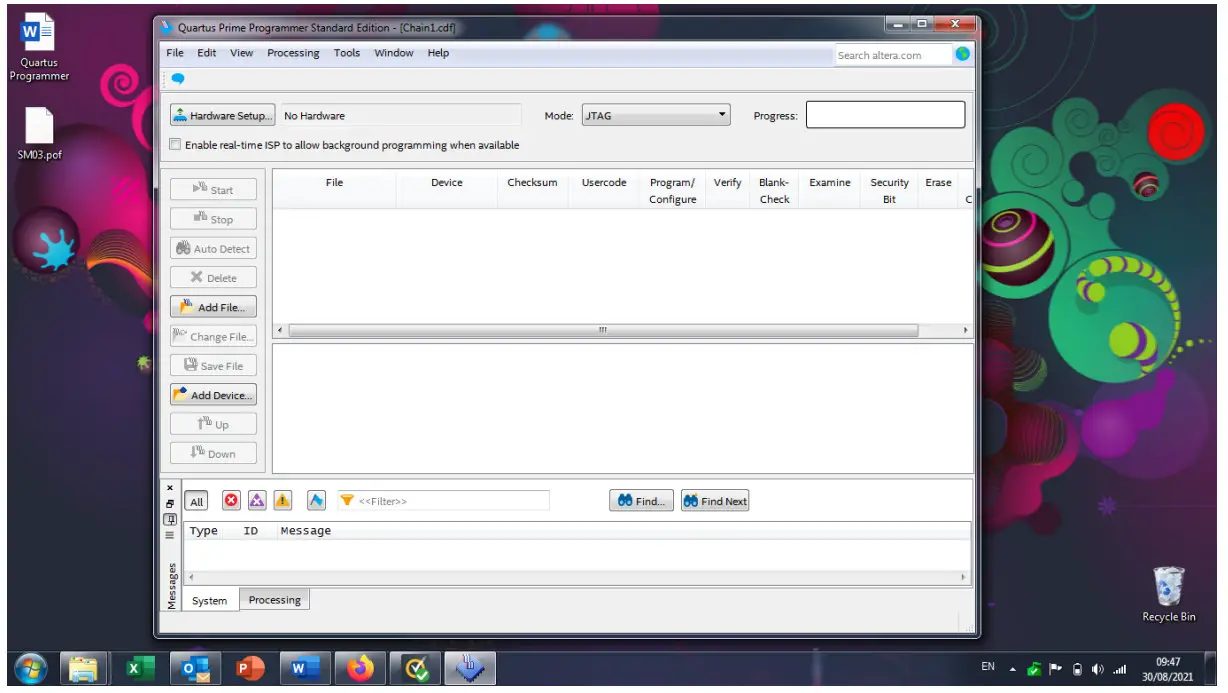Open the Recycle Bin desktop icon

click(x=1168, y=595)
